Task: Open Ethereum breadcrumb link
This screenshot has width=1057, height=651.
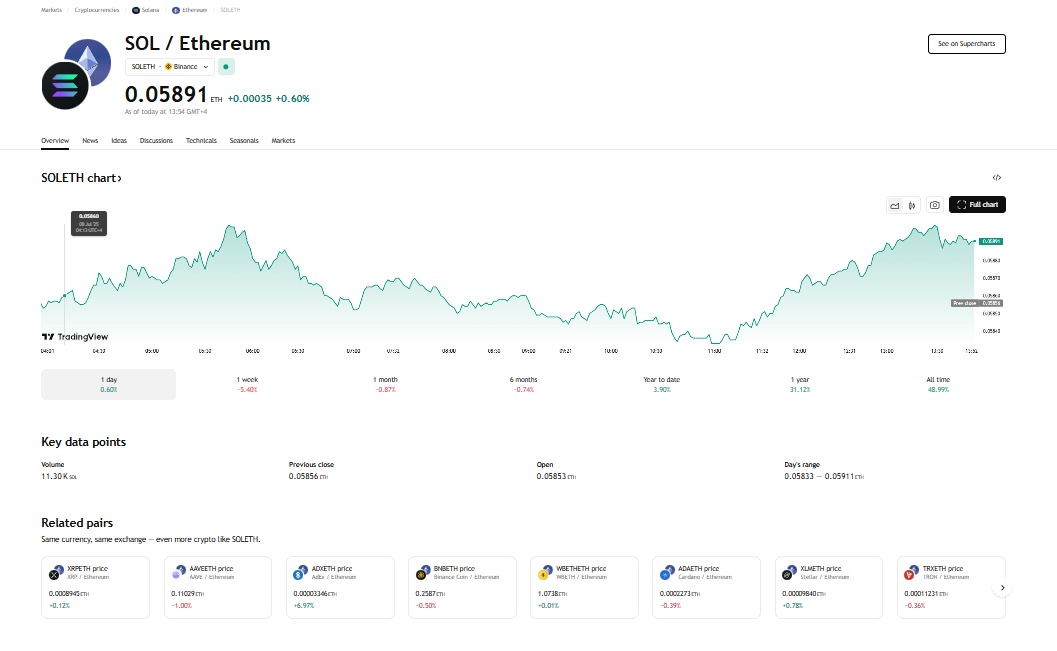Action: (x=189, y=10)
